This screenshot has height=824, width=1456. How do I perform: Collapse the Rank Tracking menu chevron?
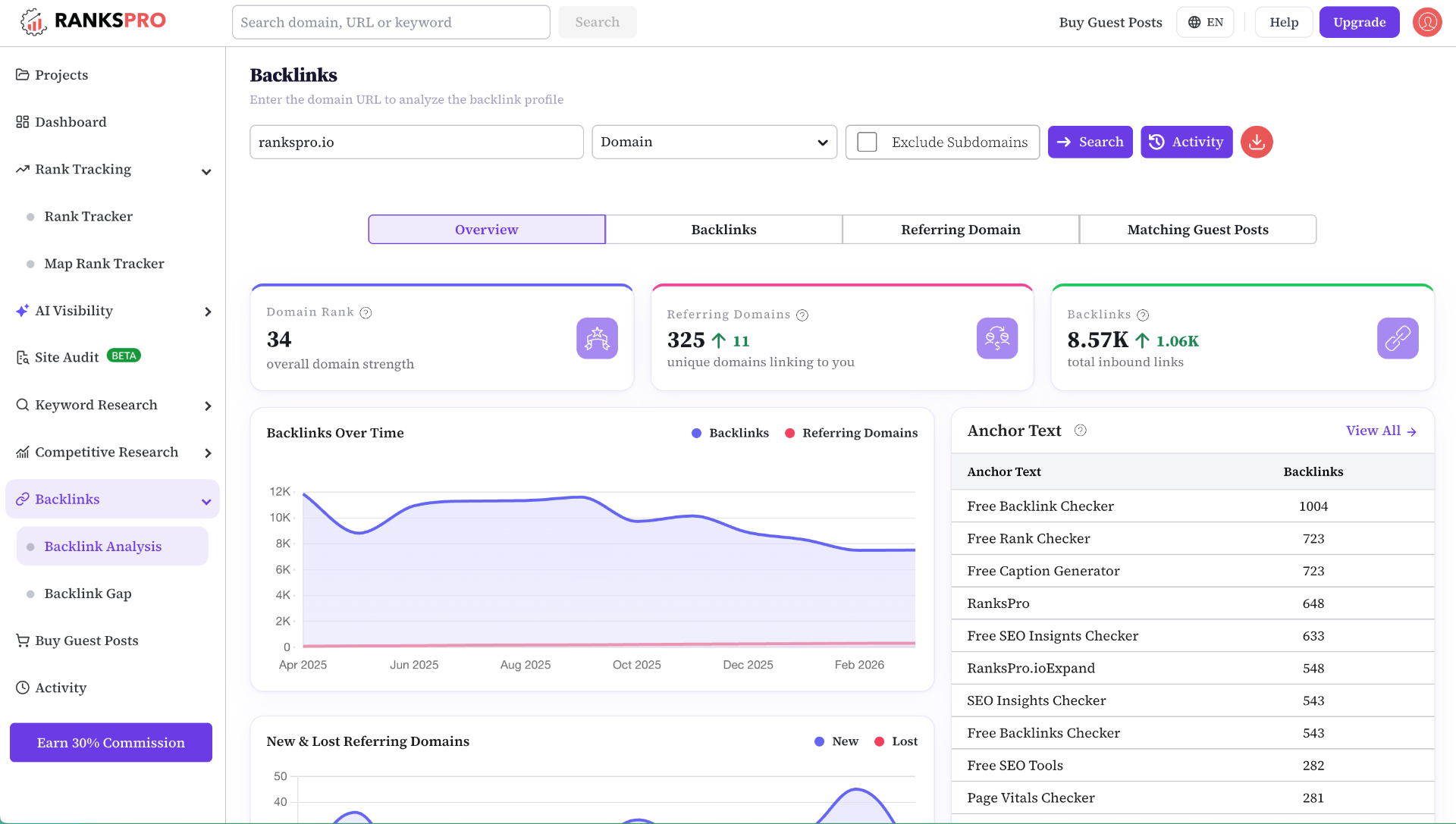click(206, 172)
